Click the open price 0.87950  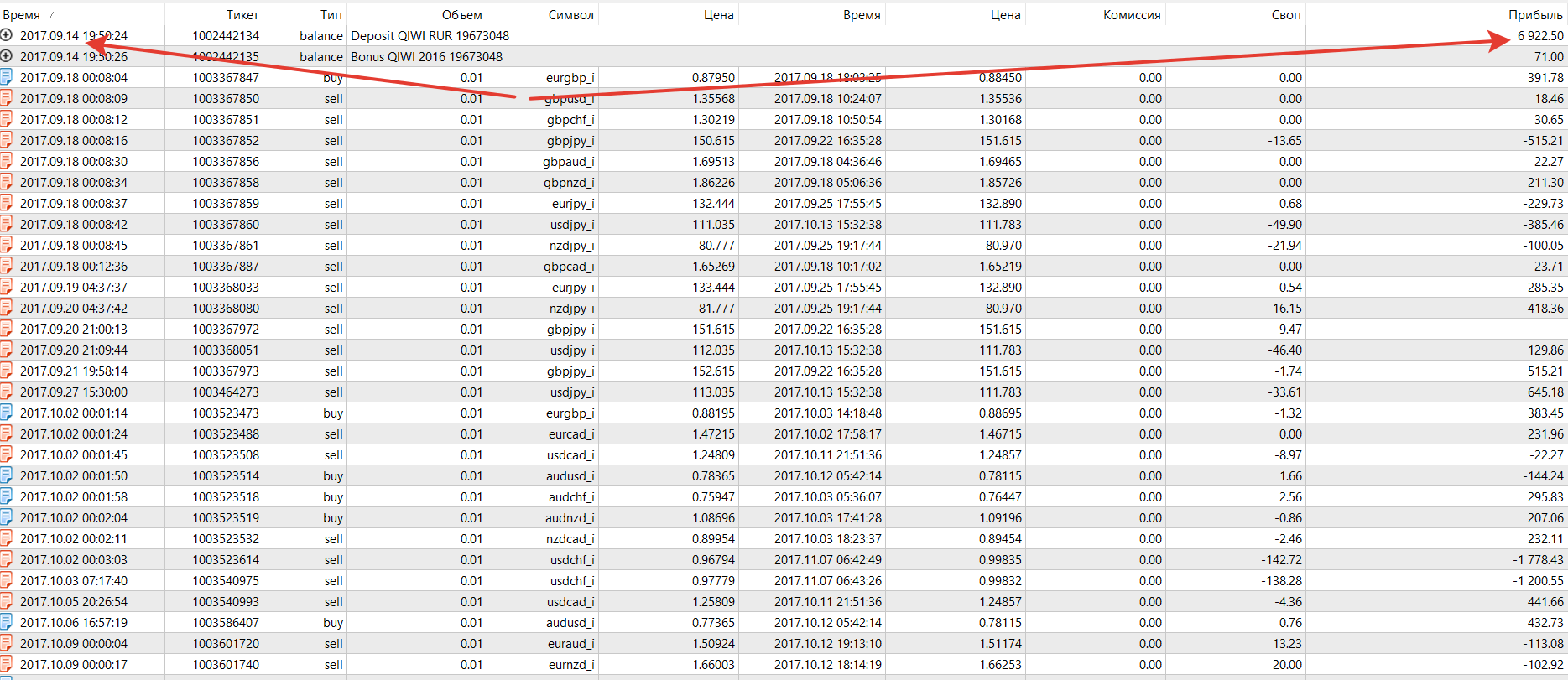pos(713,77)
